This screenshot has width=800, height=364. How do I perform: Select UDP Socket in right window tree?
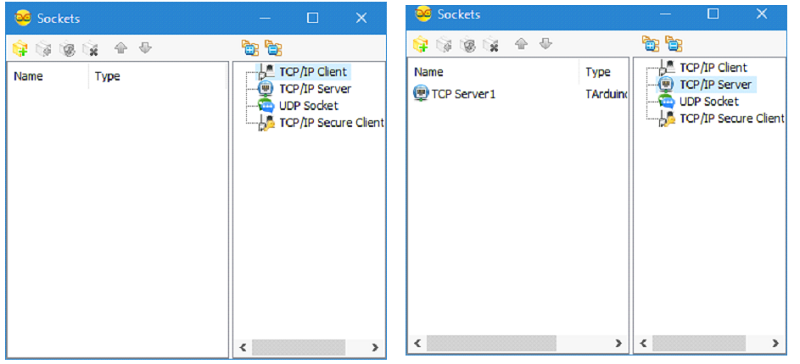(x=709, y=102)
